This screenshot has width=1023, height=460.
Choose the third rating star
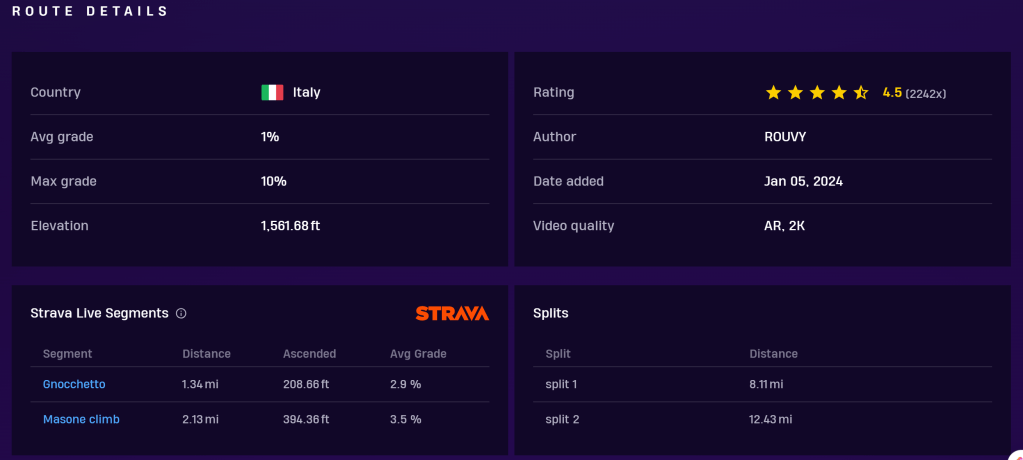tap(817, 92)
